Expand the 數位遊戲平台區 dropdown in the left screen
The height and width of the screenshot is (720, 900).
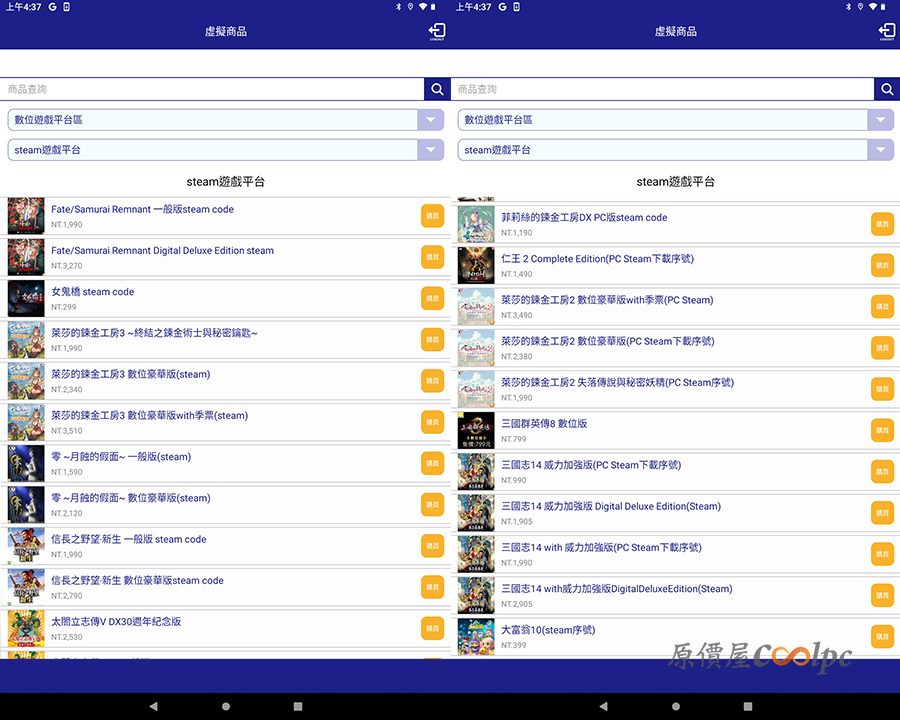(x=430, y=120)
